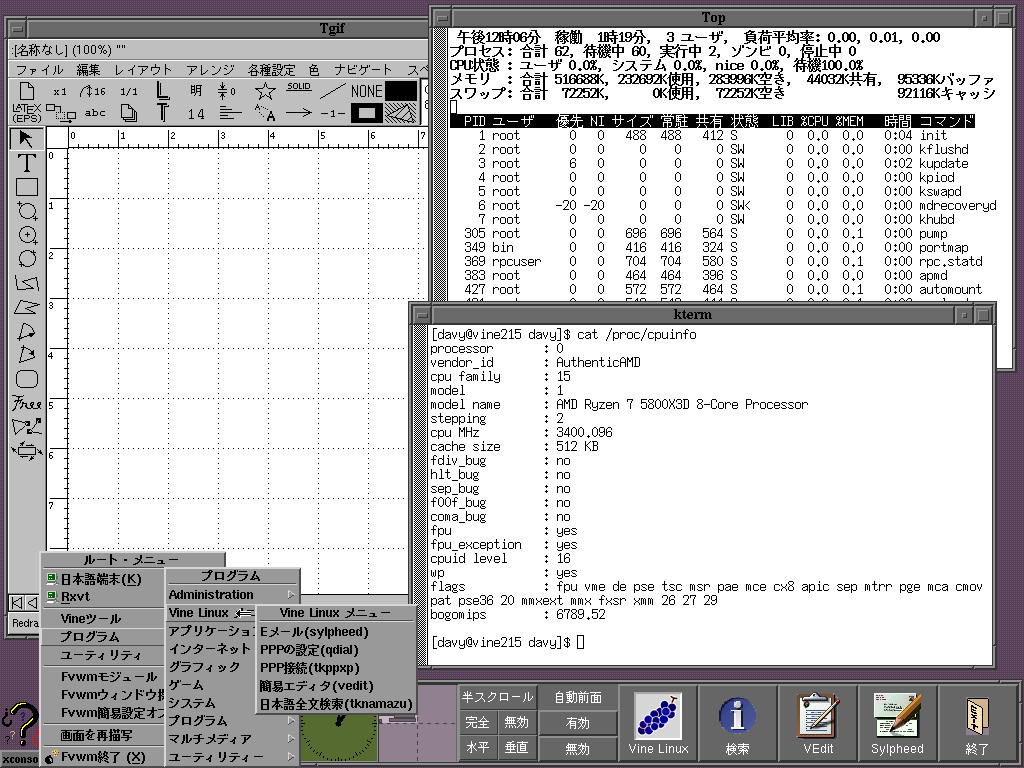Choose PPPの設定(qdial) menu entry
This screenshot has width=1024, height=768.
click(x=336, y=650)
